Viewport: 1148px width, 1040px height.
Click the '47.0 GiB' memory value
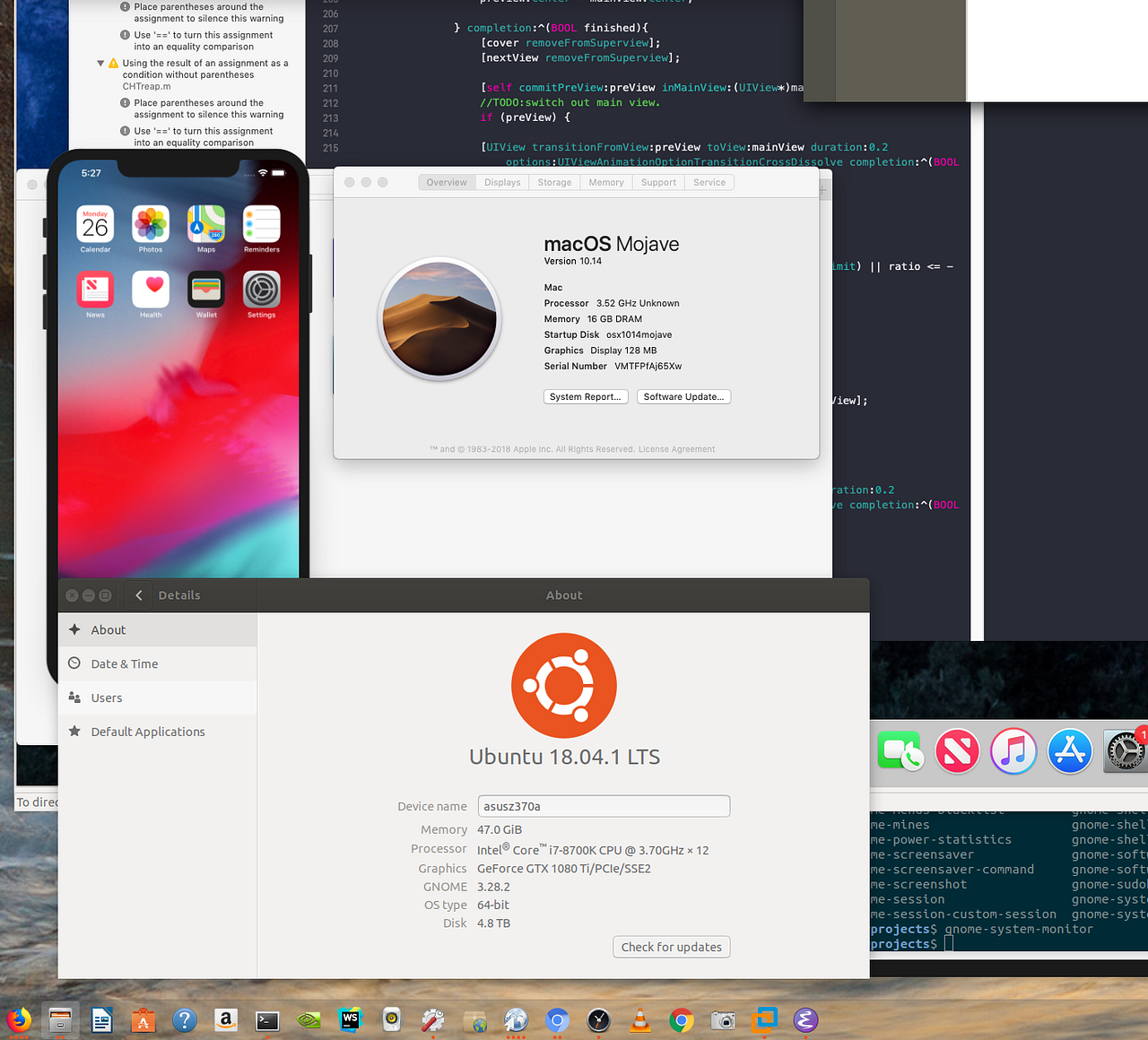(x=500, y=830)
